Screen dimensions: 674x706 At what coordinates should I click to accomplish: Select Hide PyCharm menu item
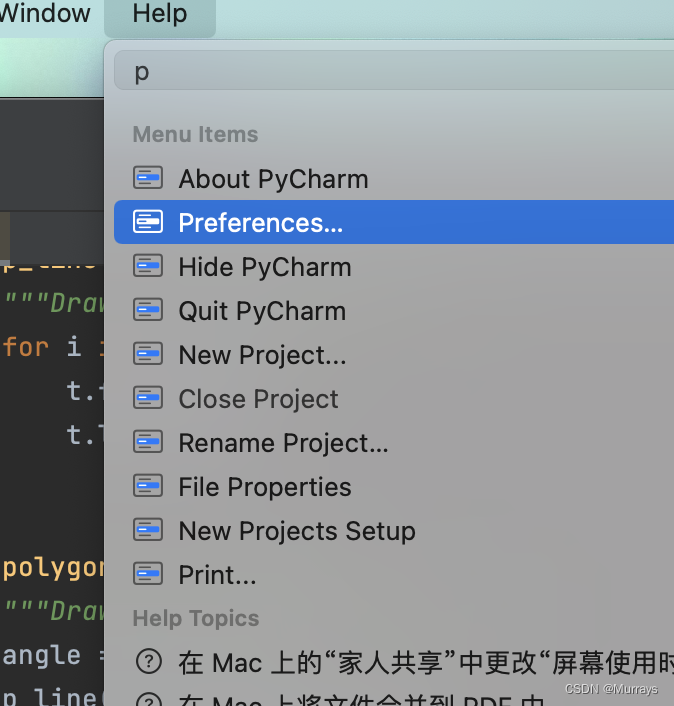[x=394, y=266]
